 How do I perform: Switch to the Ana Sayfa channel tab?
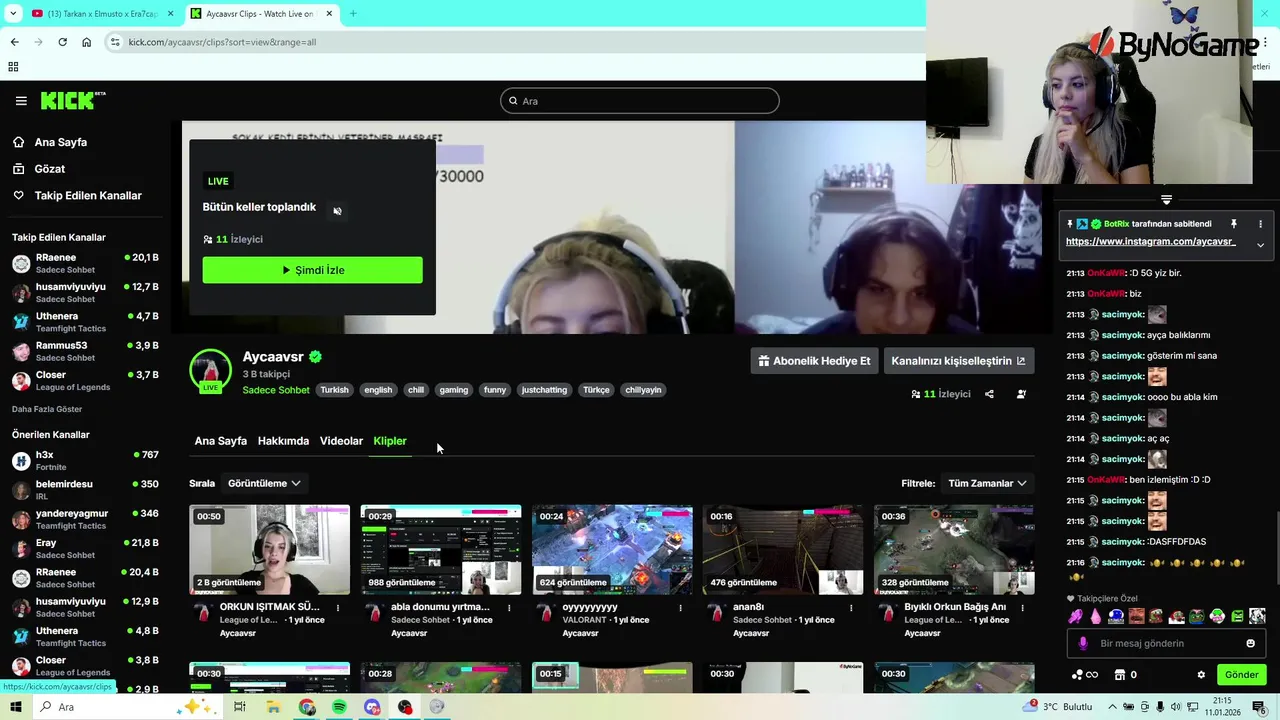[x=221, y=441]
